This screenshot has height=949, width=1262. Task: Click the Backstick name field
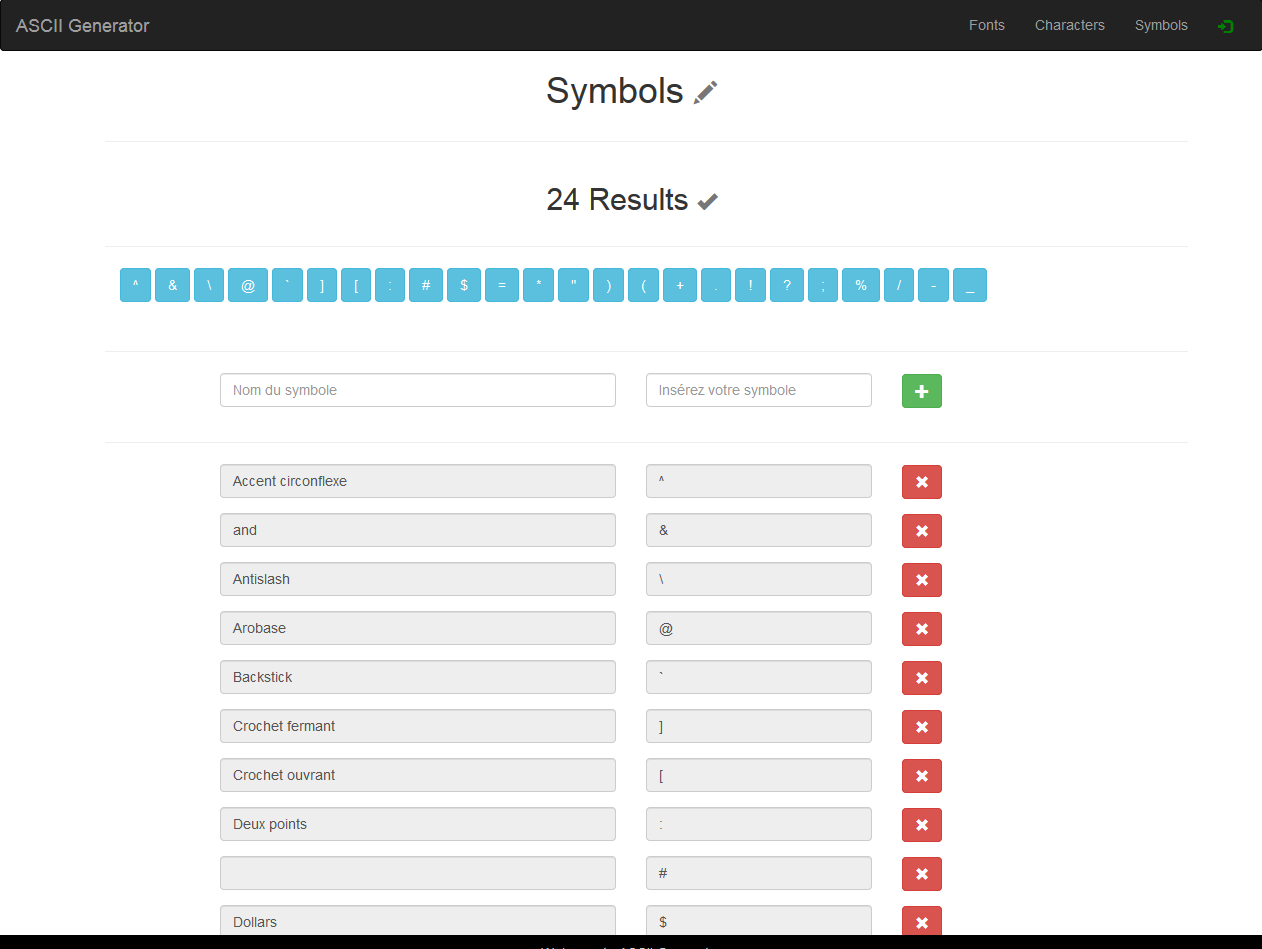tap(418, 677)
